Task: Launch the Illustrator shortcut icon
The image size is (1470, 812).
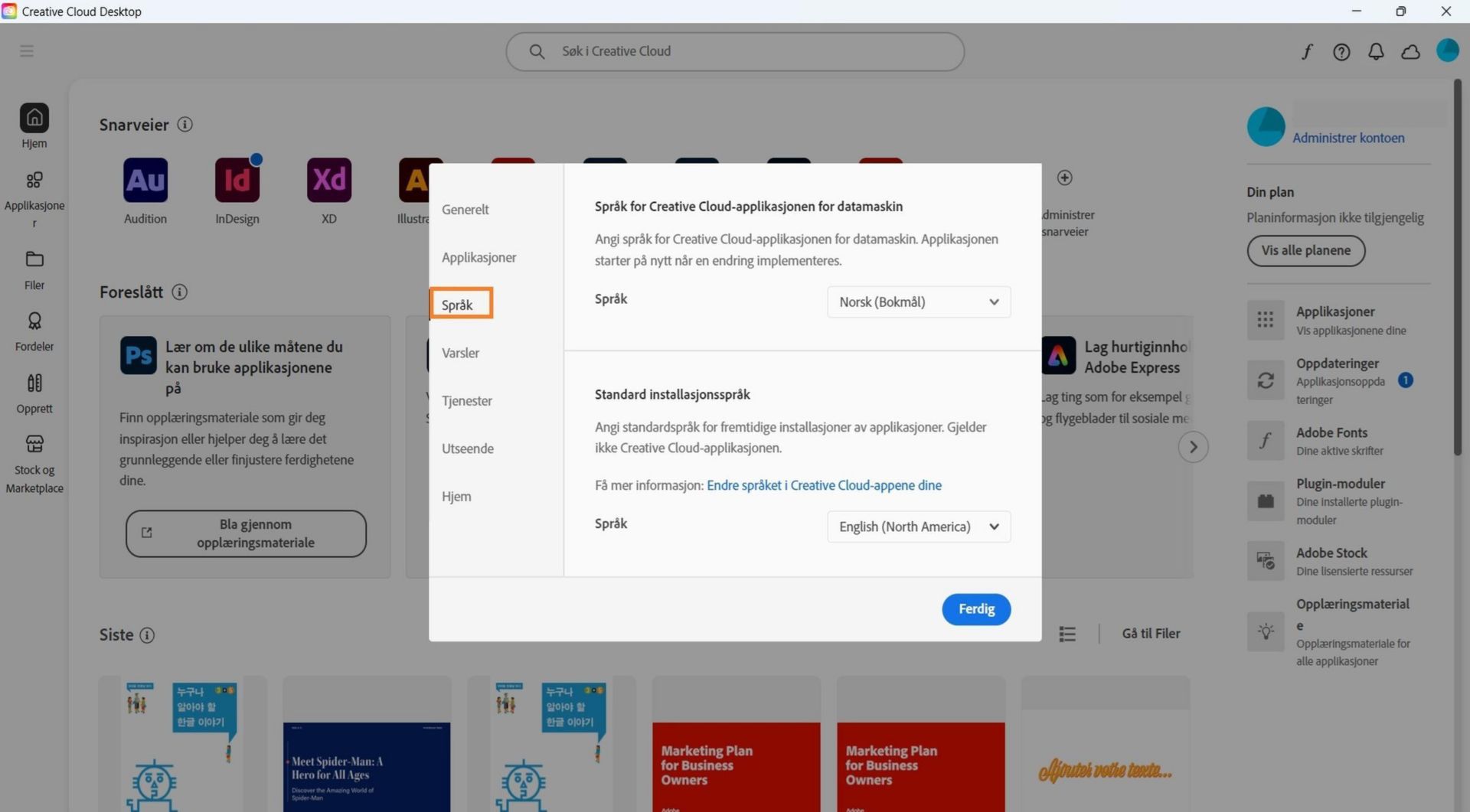Action: pyautogui.click(x=414, y=180)
